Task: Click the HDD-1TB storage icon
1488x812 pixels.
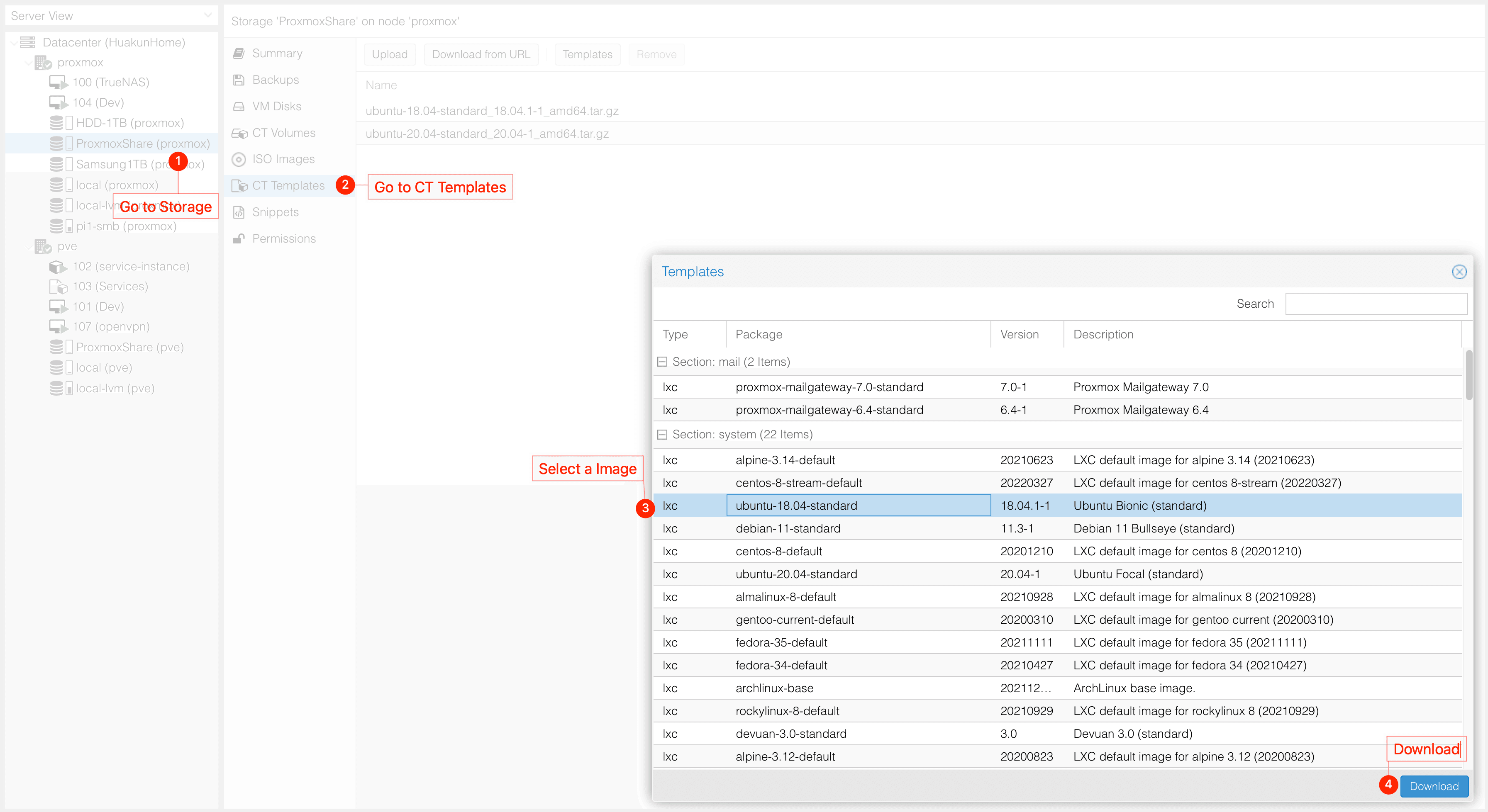Action: [x=56, y=123]
